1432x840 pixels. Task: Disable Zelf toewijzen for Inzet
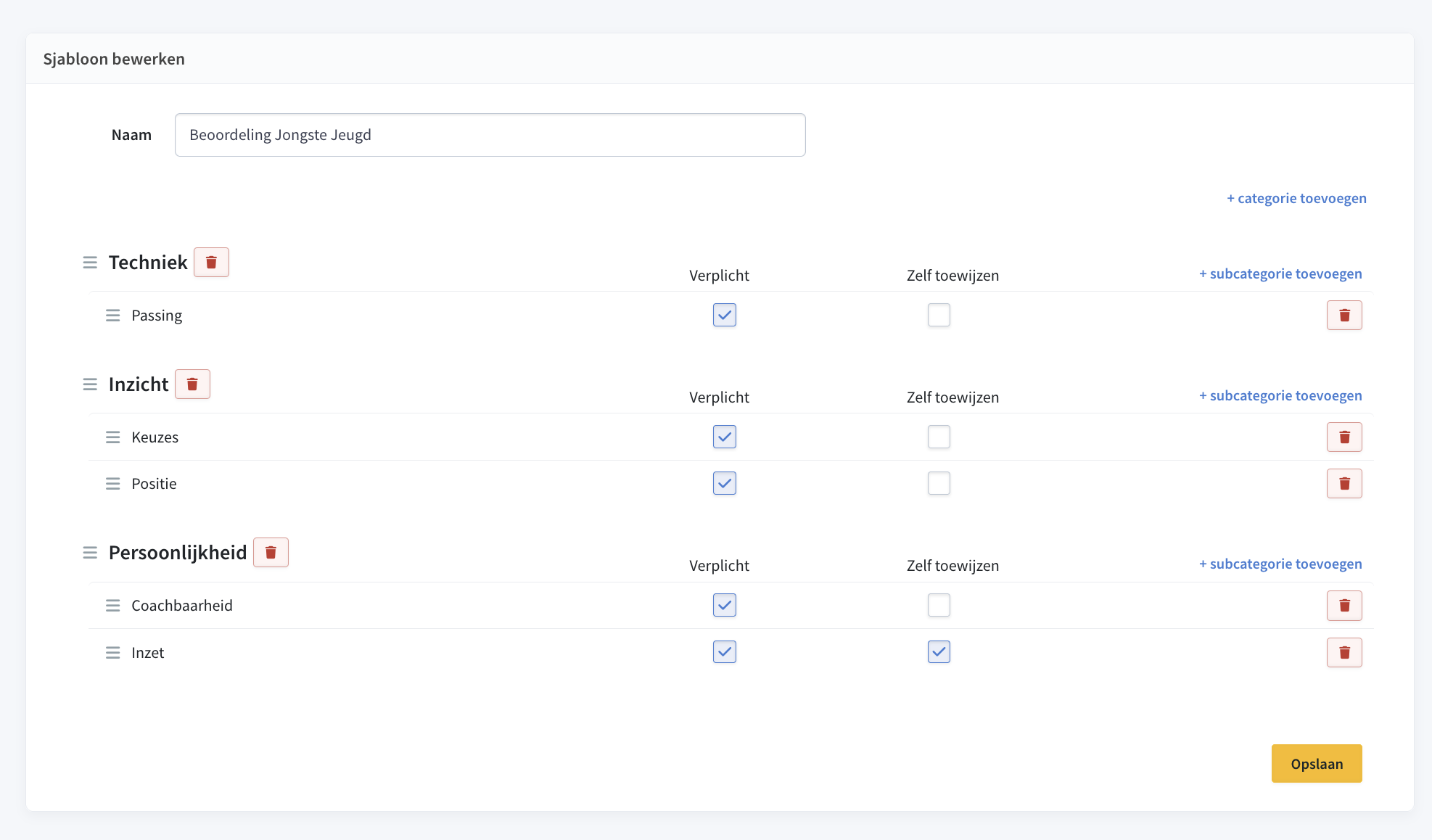(938, 651)
